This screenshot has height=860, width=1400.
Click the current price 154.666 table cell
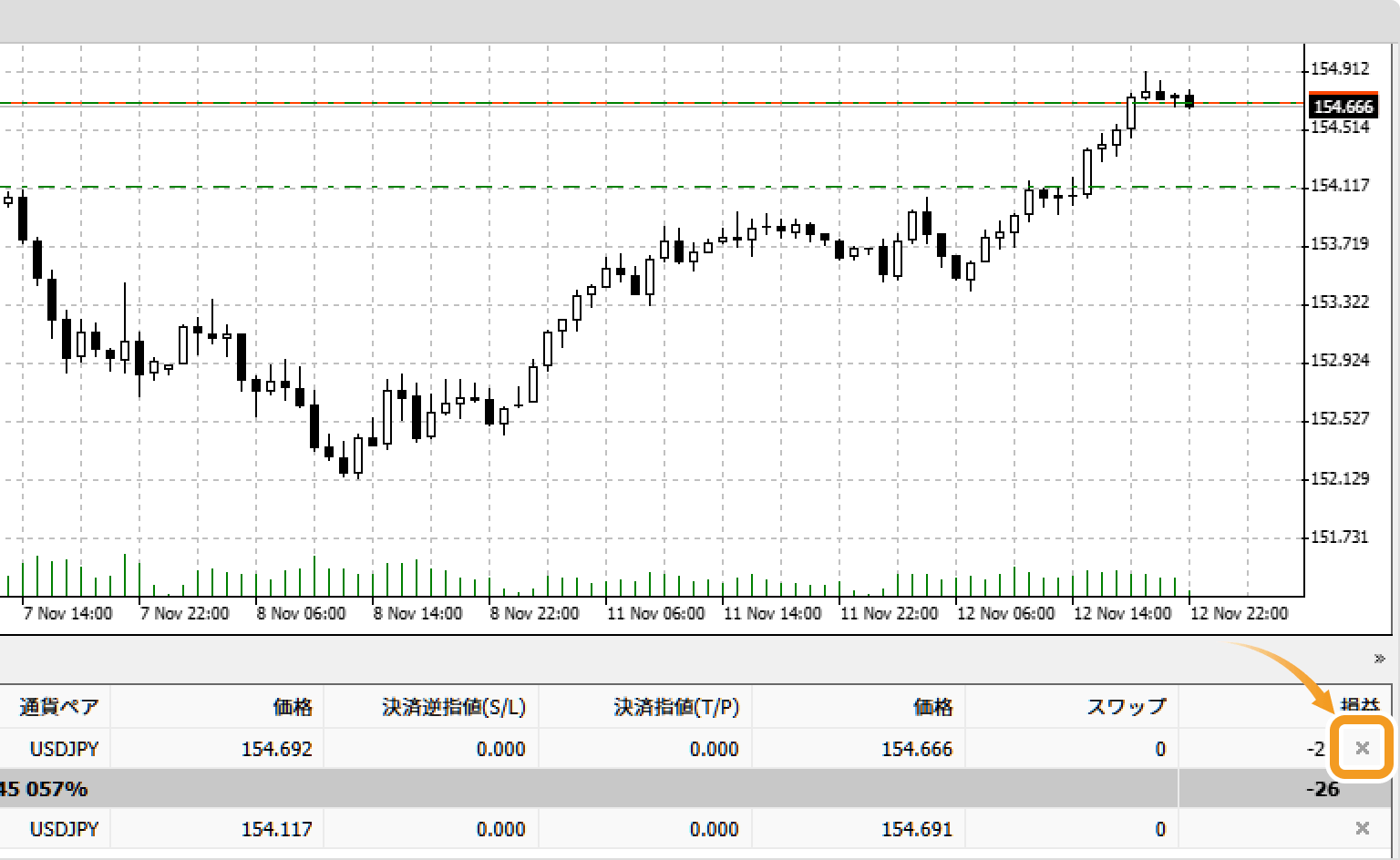[917, 749]
